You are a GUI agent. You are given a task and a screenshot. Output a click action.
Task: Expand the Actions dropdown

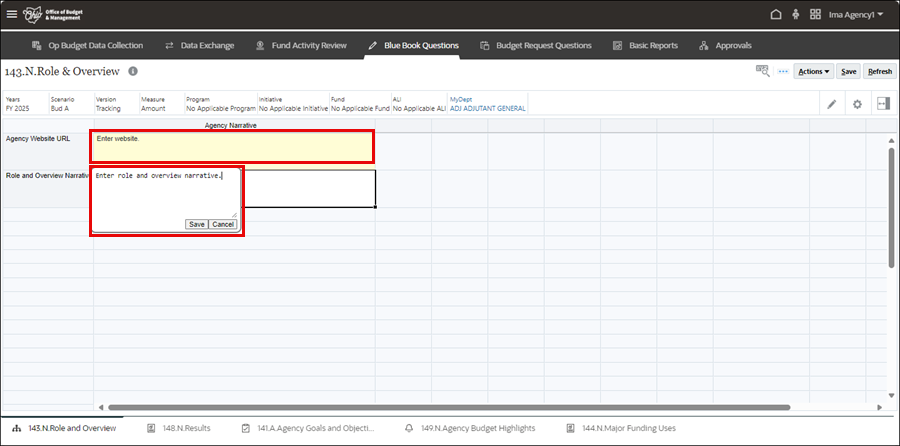(814, 72)
